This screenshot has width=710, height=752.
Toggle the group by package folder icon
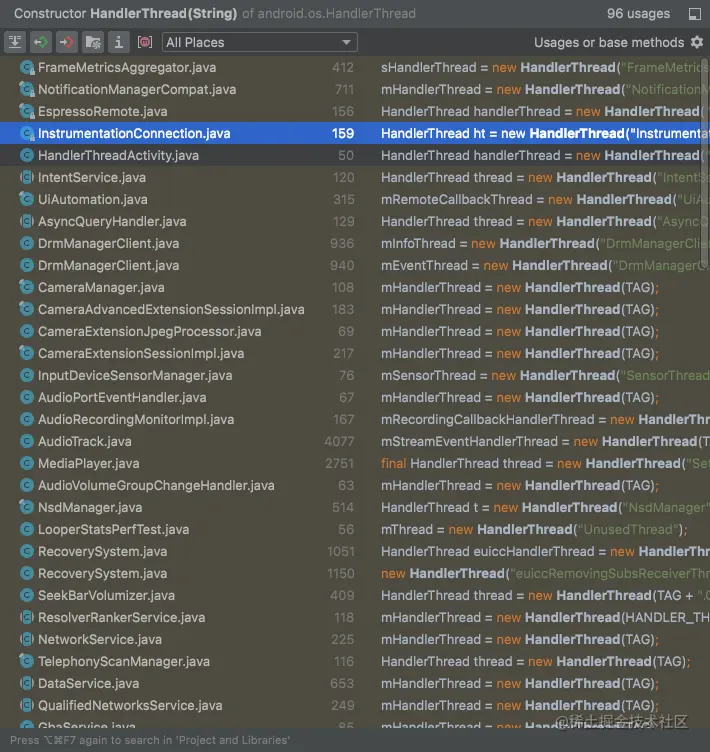click(x=93, y=42)
